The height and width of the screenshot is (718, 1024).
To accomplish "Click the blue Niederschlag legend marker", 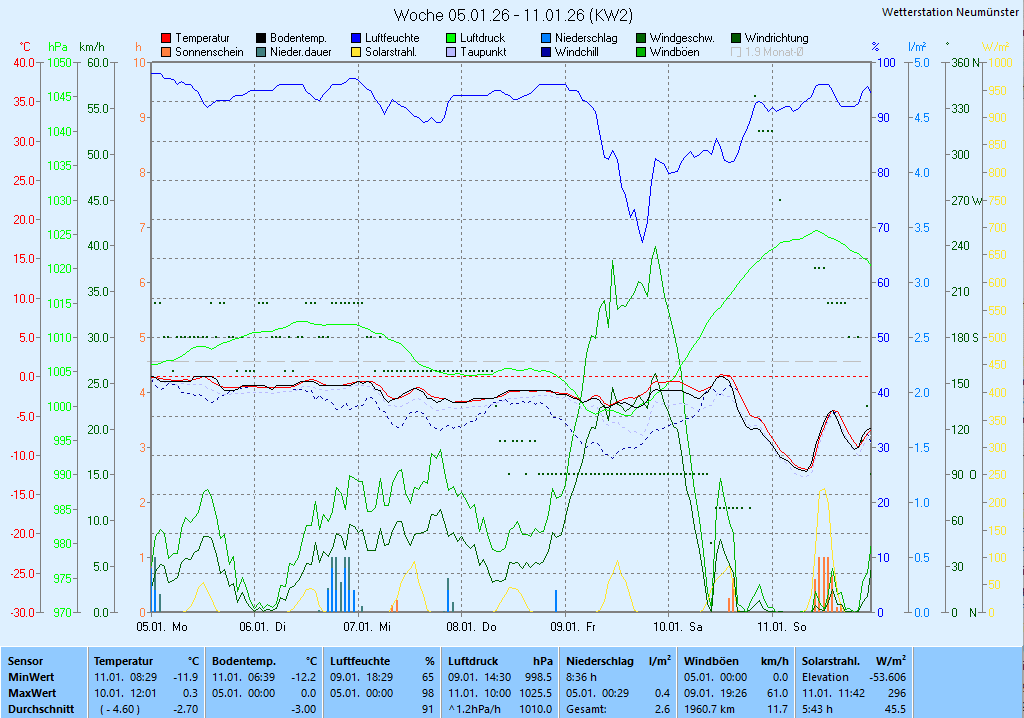I will [546, 38].
